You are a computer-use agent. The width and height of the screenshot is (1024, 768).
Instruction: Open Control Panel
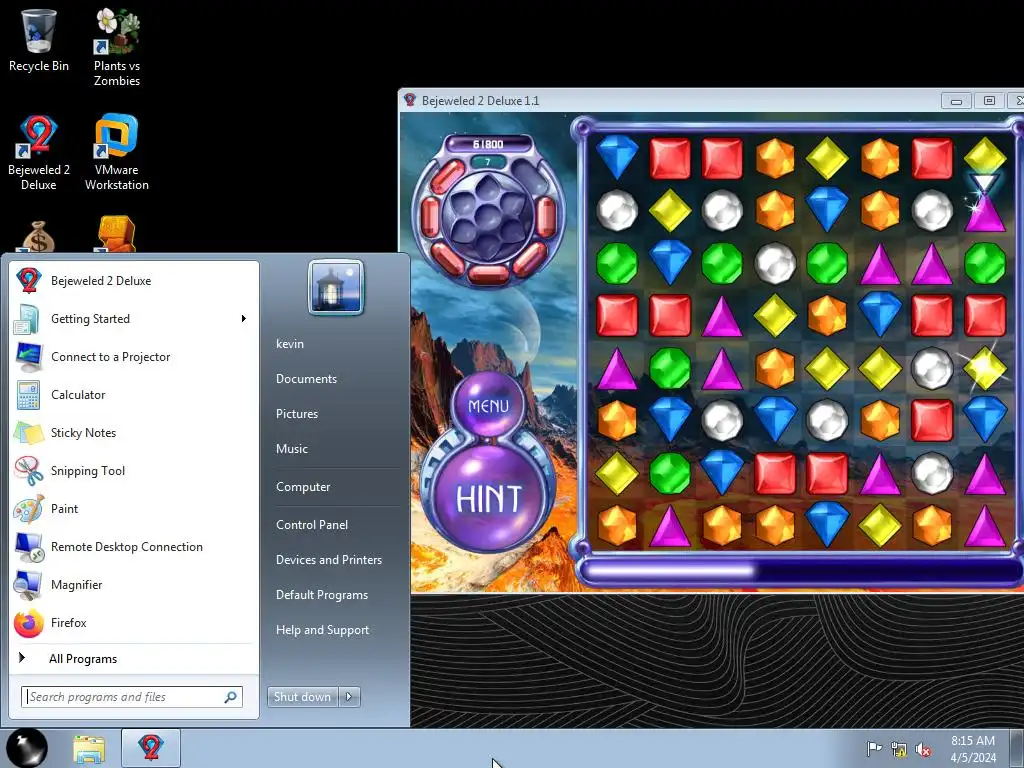click(312, 524)
